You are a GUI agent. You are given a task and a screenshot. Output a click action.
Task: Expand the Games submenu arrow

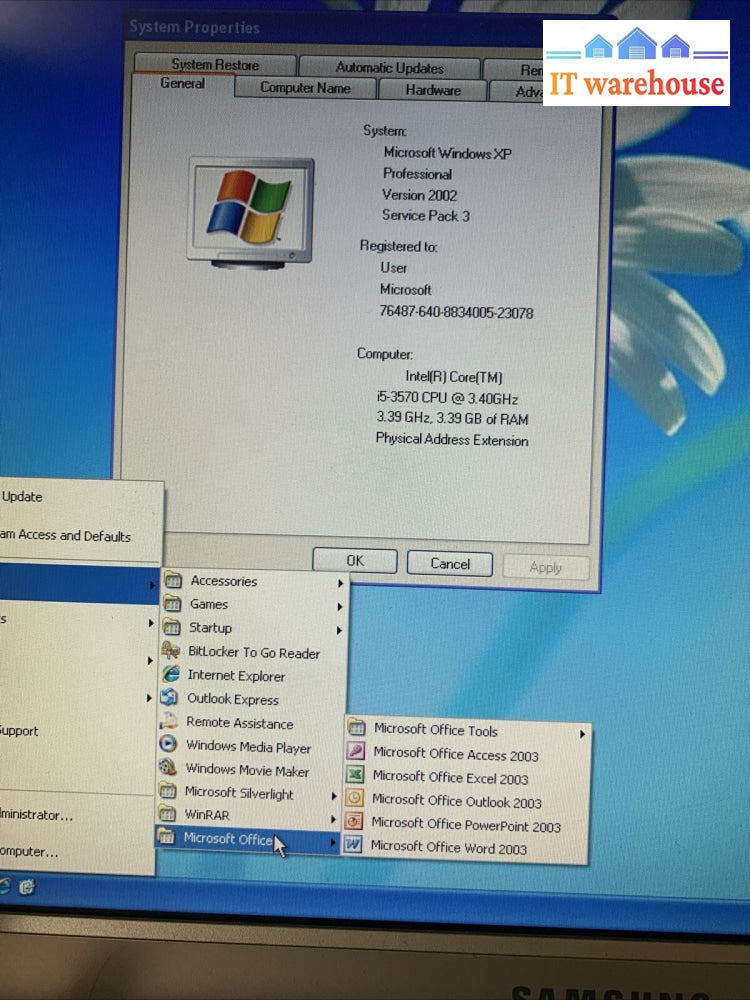(340, 607)
